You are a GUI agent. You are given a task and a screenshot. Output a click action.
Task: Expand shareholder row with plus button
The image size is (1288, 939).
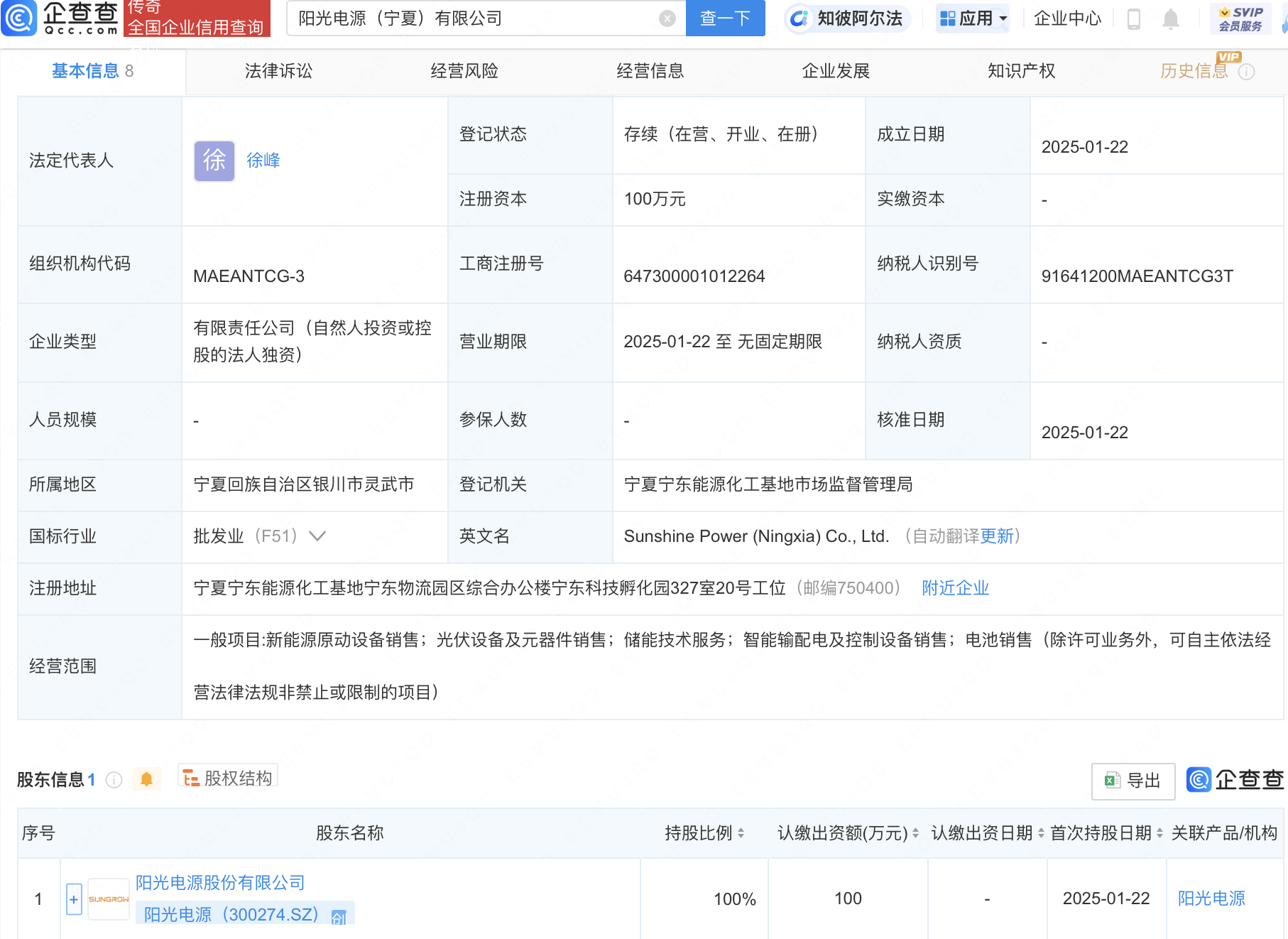coord(74,899)
